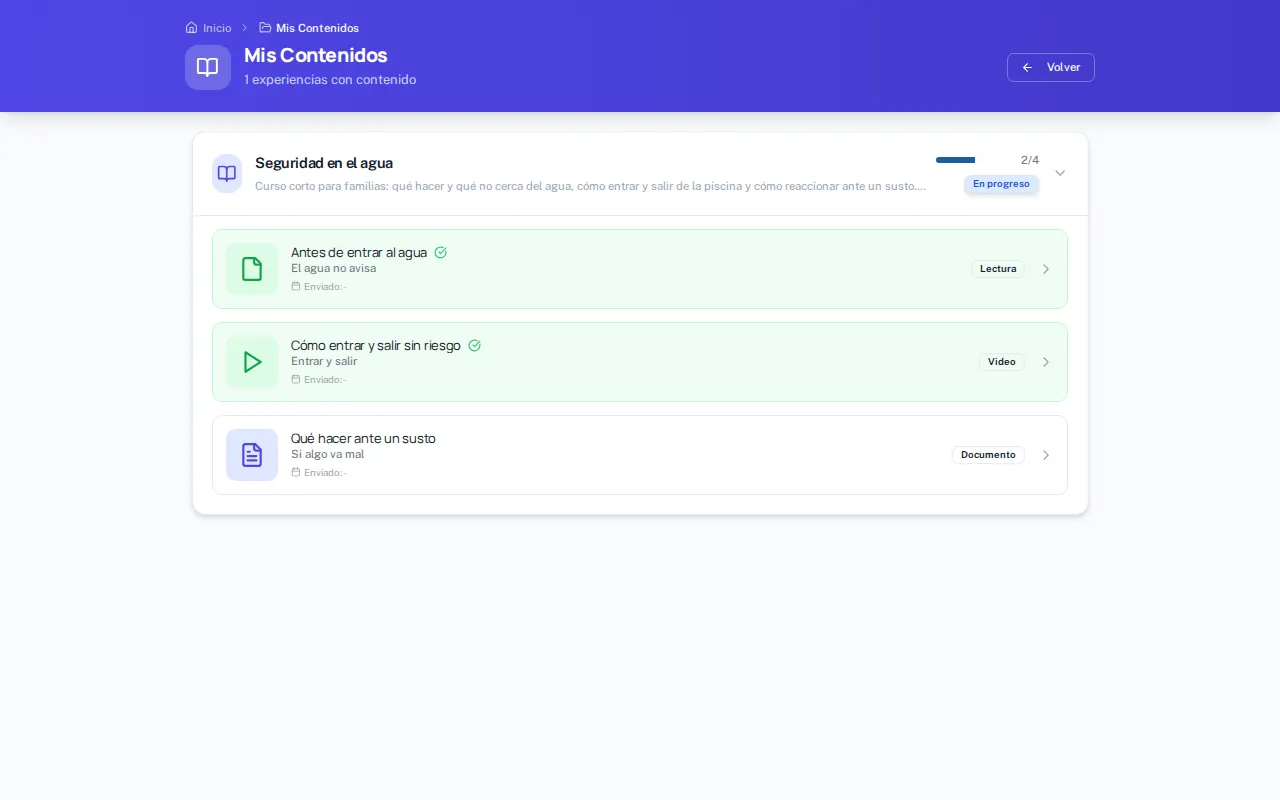The width and height of the screenshot is (1280, 800).
Task: Click the book icon beside Seguridad en el agua
Action: coord(227,173)
